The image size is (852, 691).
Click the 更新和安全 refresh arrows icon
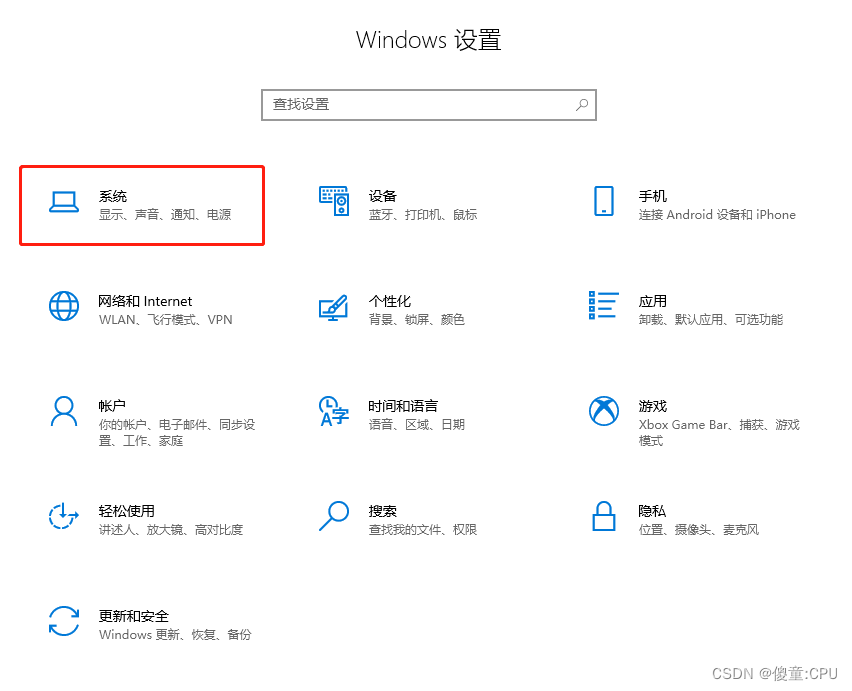(x=64, y=621)
